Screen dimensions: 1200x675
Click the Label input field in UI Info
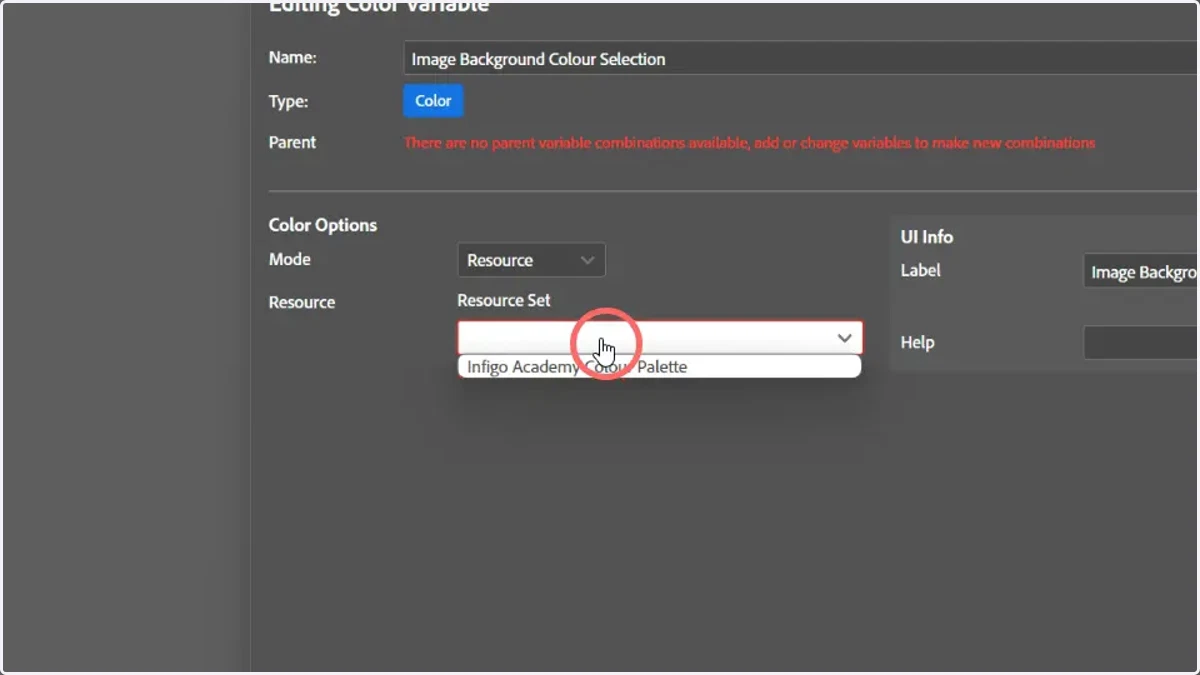1142,272
